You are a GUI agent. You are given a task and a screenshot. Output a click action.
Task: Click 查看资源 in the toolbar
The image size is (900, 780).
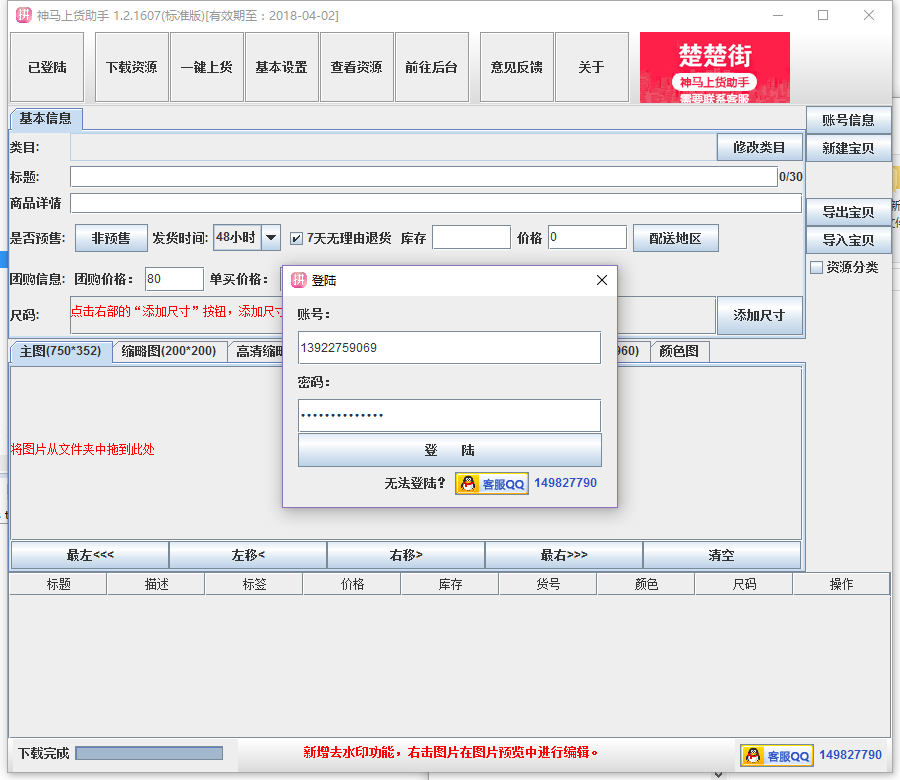(356, 67)
